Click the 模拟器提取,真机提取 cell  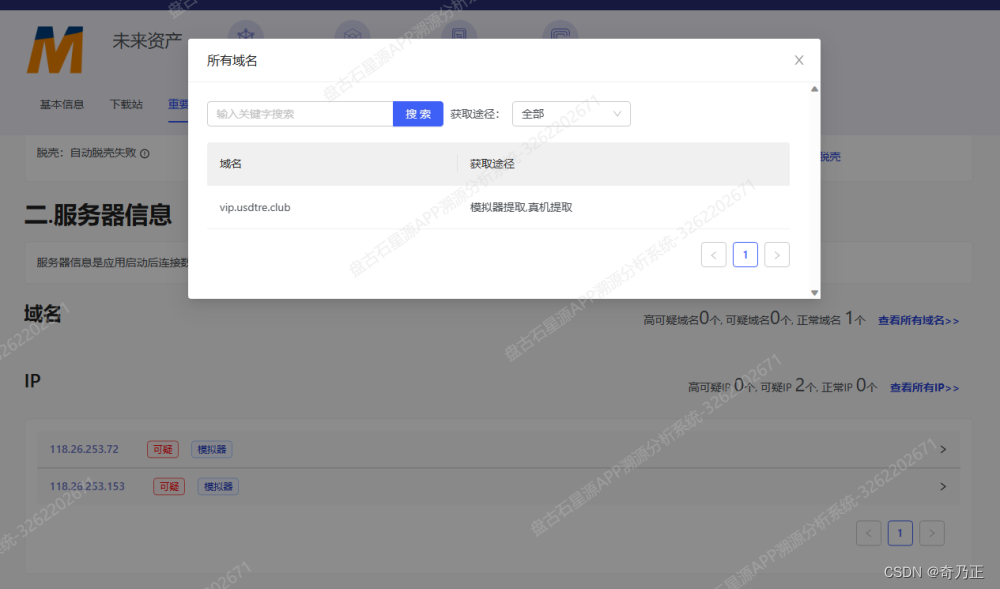click(x=521, y=207)
